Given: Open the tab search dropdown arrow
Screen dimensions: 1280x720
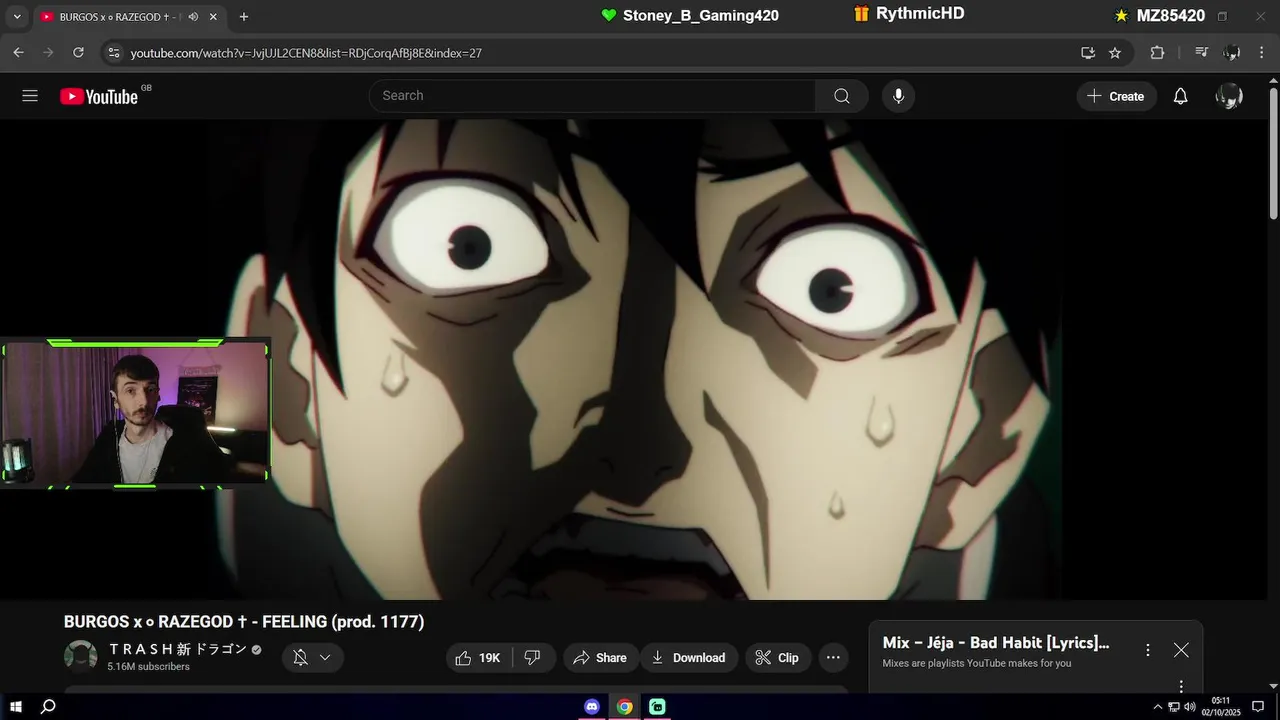Looking at the screenshot, I should tap(16, 17).
